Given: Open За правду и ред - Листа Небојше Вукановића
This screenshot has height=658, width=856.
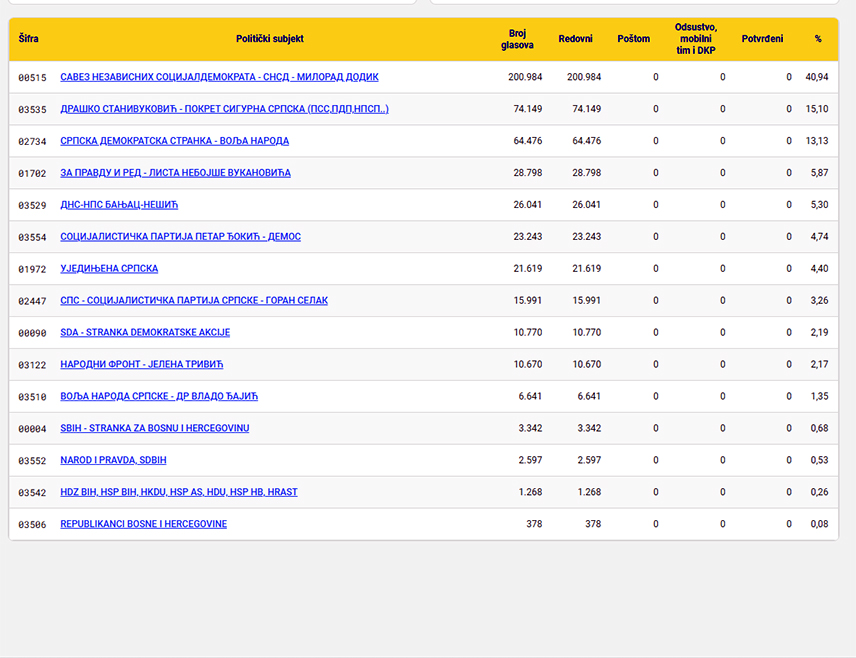Looking at the screenshot, I should (x=175, y=173).
